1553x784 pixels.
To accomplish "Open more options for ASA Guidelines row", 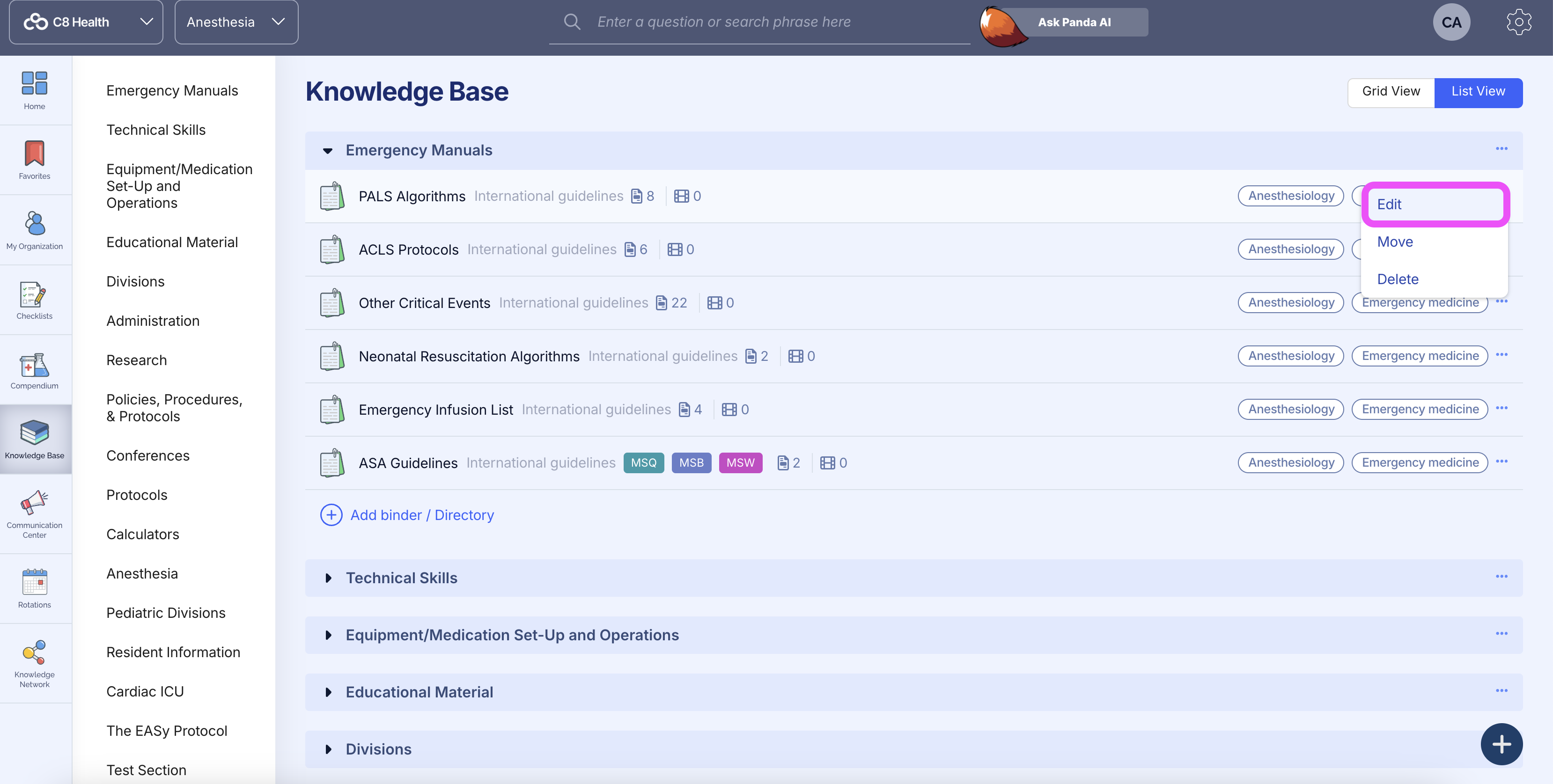I will [1501, 462].
